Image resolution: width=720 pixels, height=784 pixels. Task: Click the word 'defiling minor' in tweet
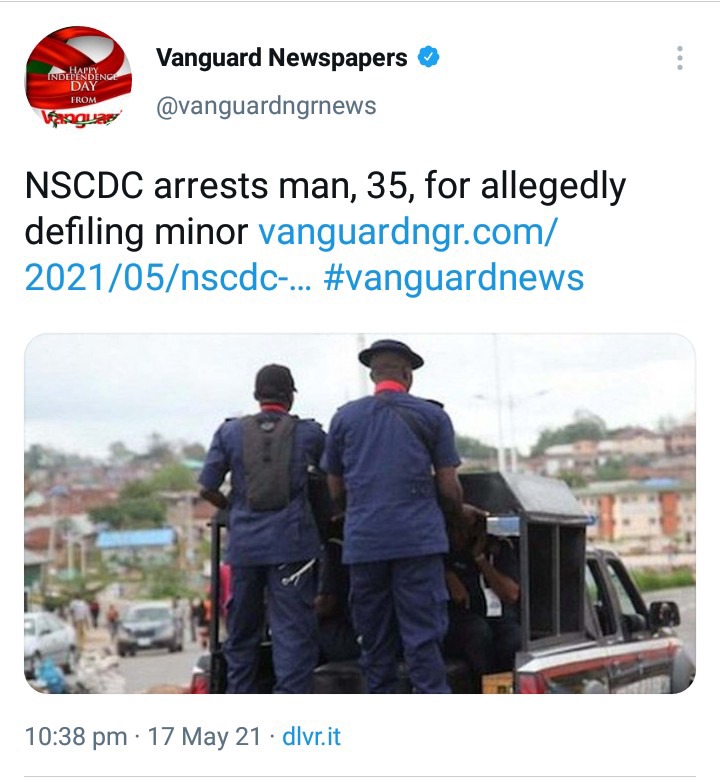coord(136,232)
